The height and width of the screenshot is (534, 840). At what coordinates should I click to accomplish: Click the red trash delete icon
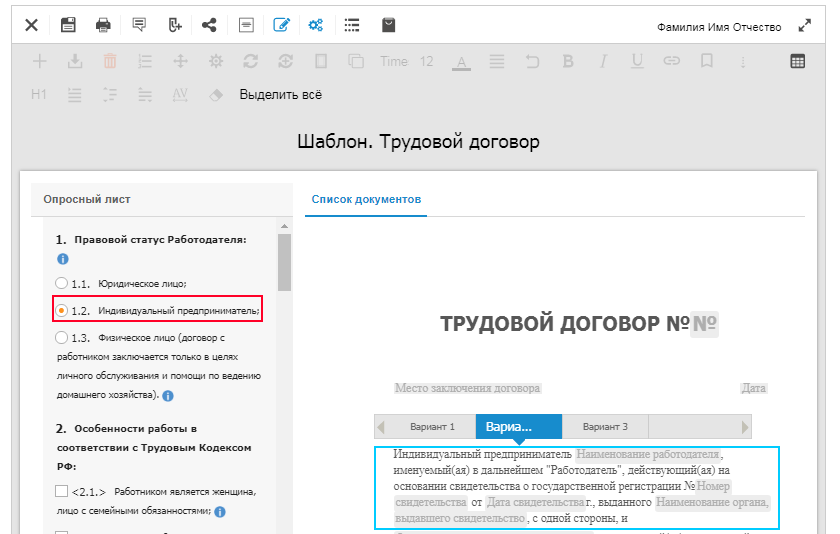pyautogui.click(x=110, y=61)
